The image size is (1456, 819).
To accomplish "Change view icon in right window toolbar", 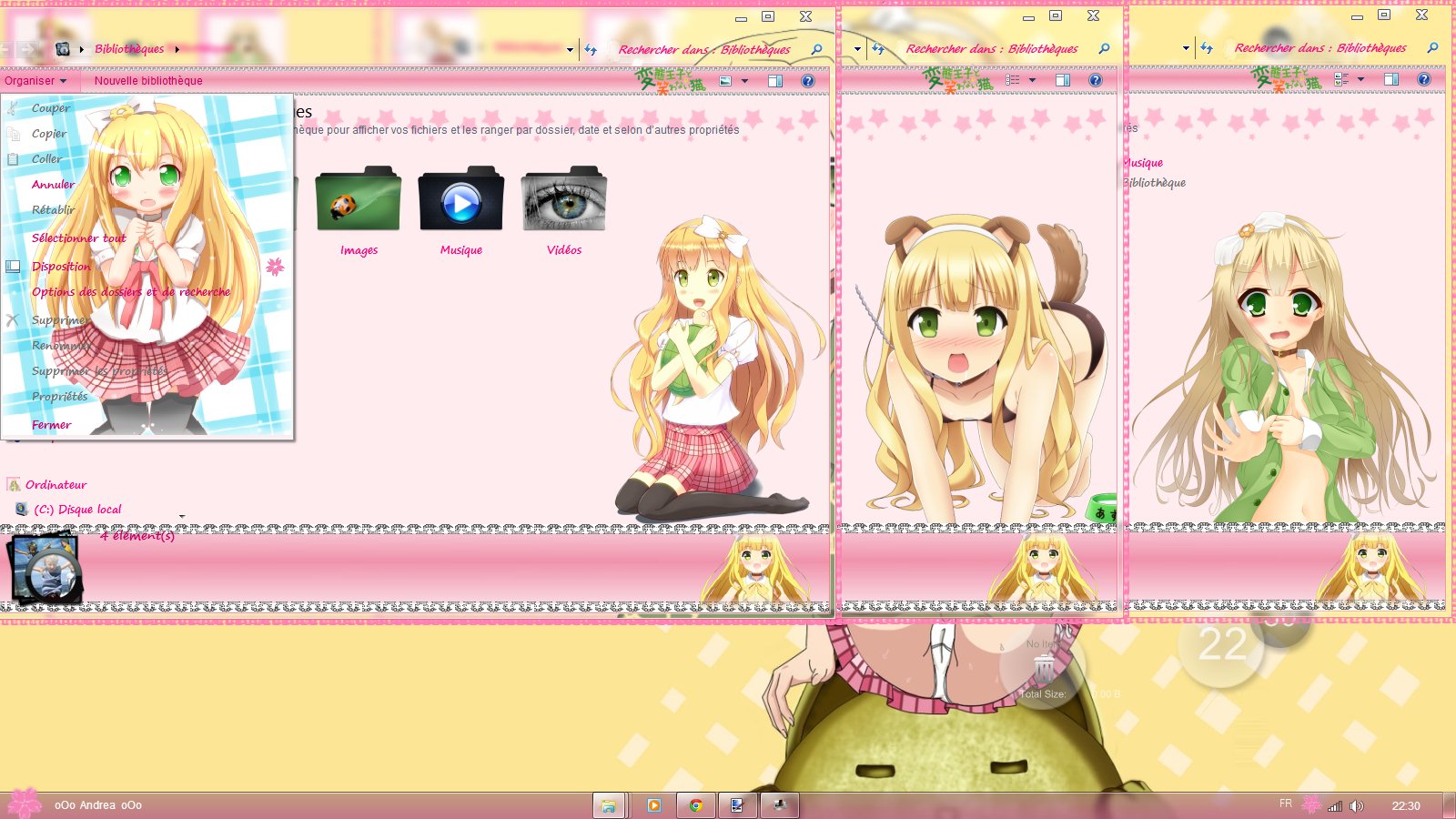I will click(x=1341, y=80).
